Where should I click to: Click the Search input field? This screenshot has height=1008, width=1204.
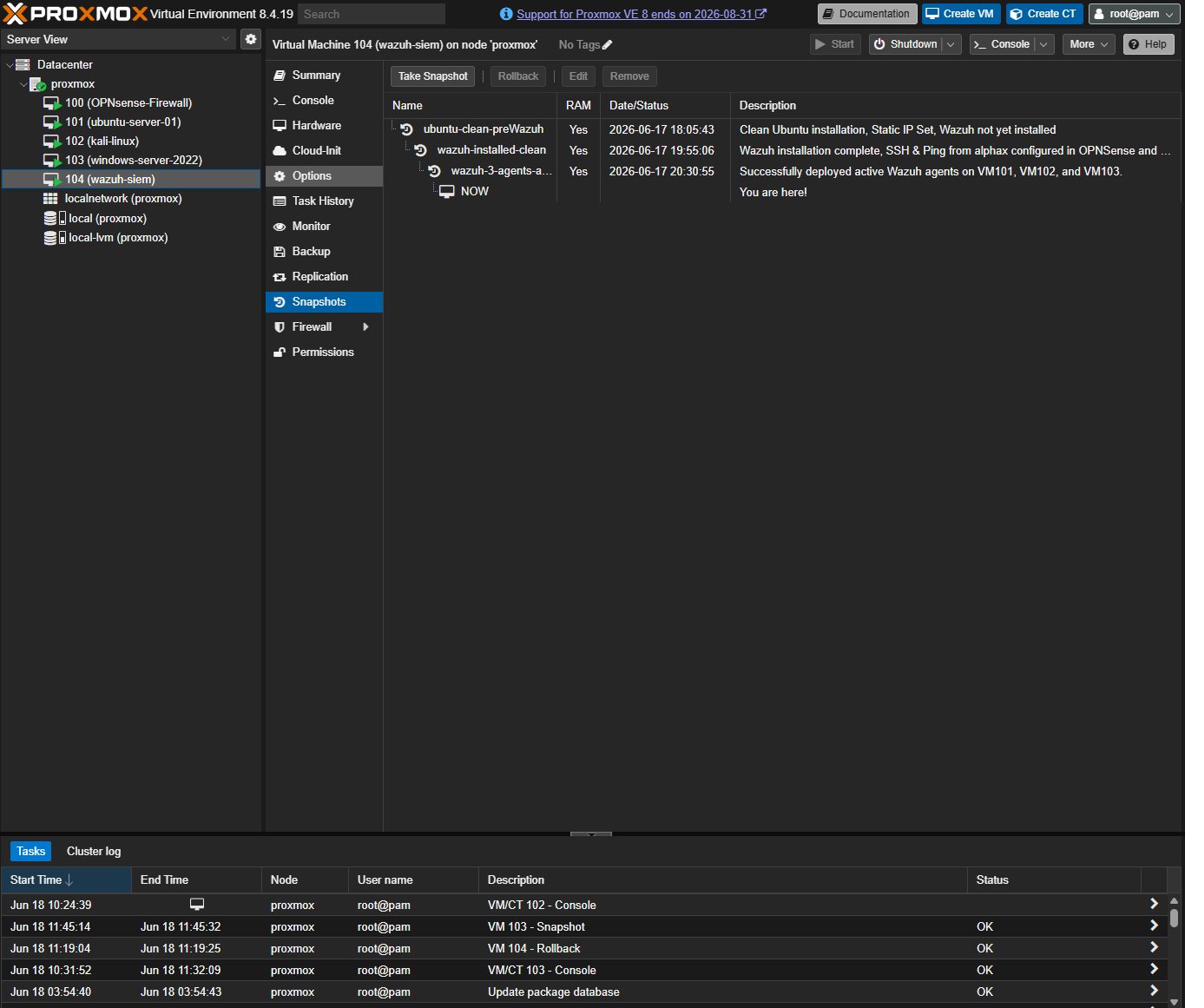371,14
